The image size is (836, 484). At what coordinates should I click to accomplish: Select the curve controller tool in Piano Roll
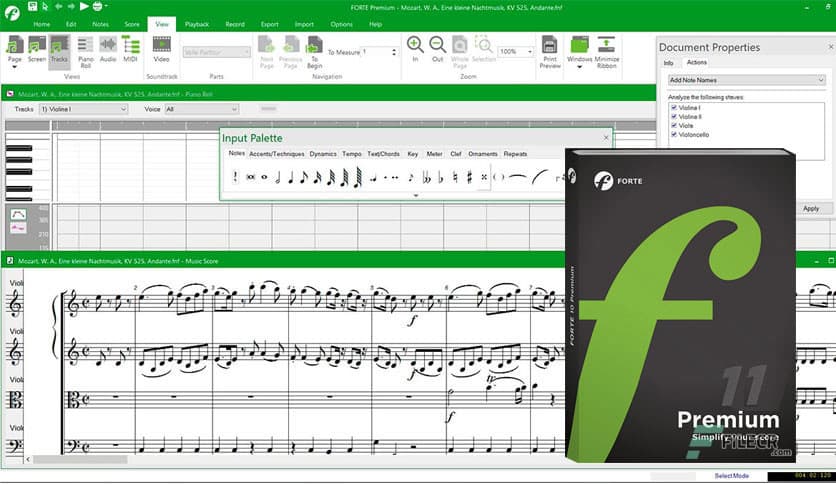18,214
